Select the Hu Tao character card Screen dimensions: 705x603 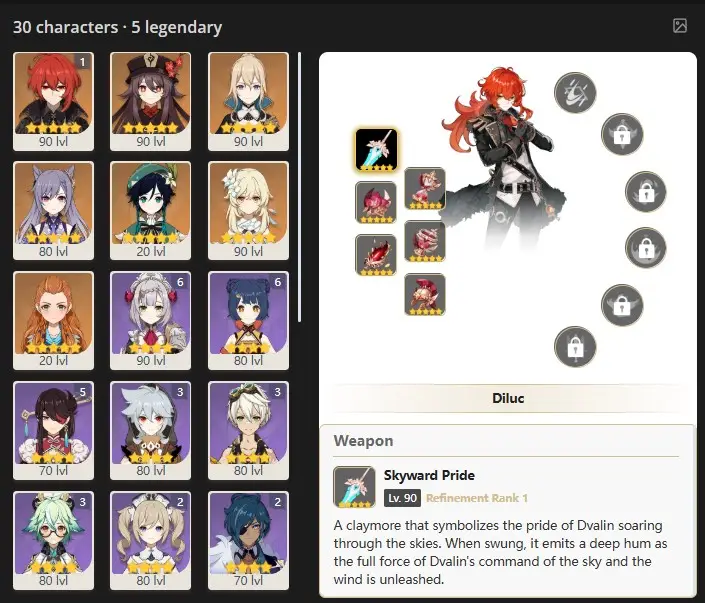(151, 102)
